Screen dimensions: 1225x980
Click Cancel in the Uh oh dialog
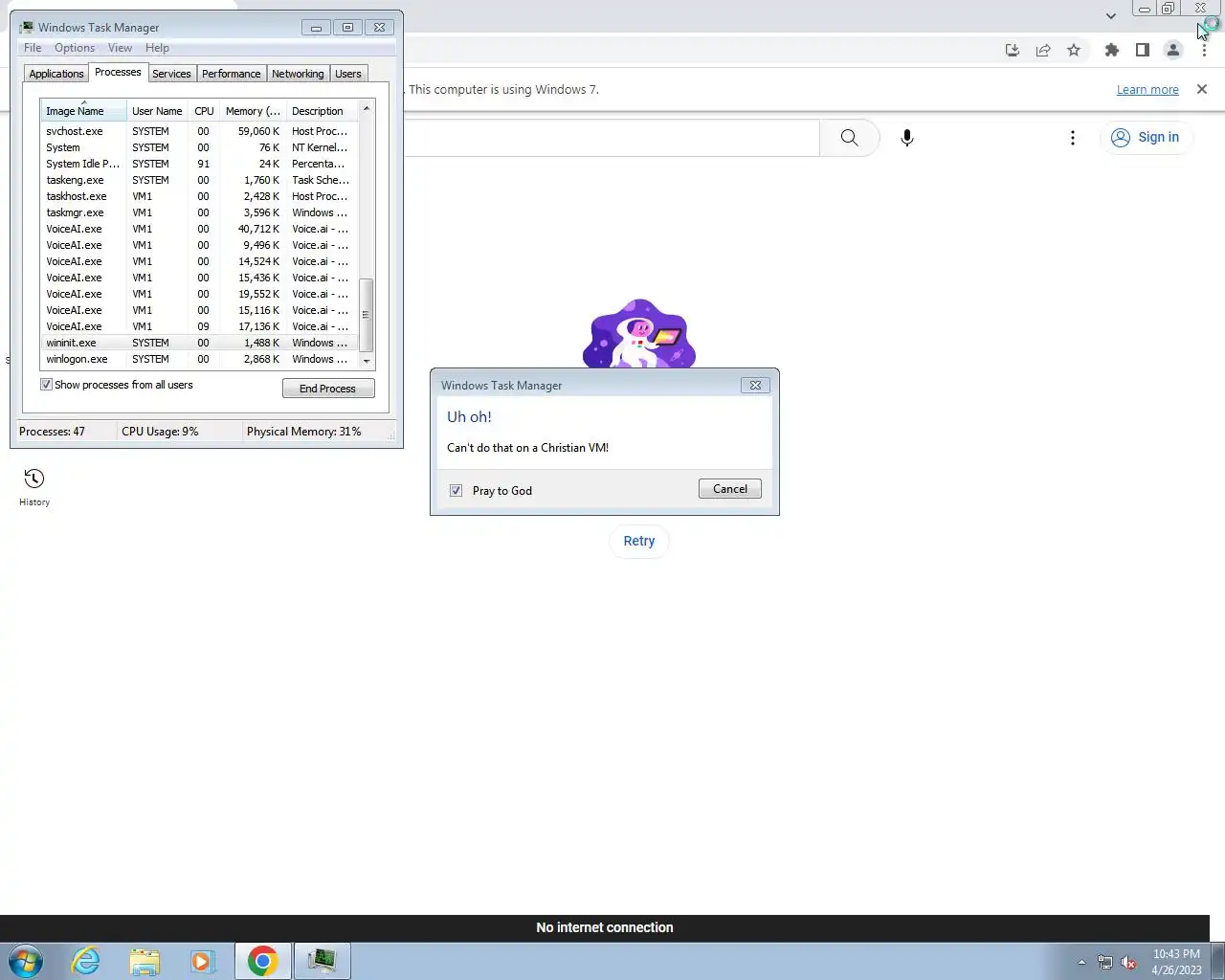pos(730,489)
